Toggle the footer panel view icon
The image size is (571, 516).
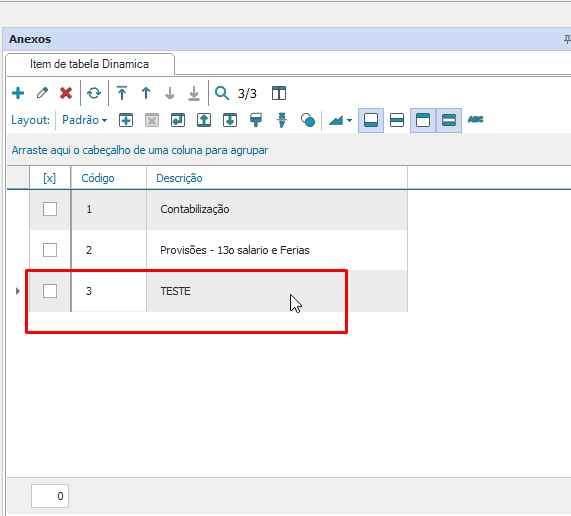(371, 120)
